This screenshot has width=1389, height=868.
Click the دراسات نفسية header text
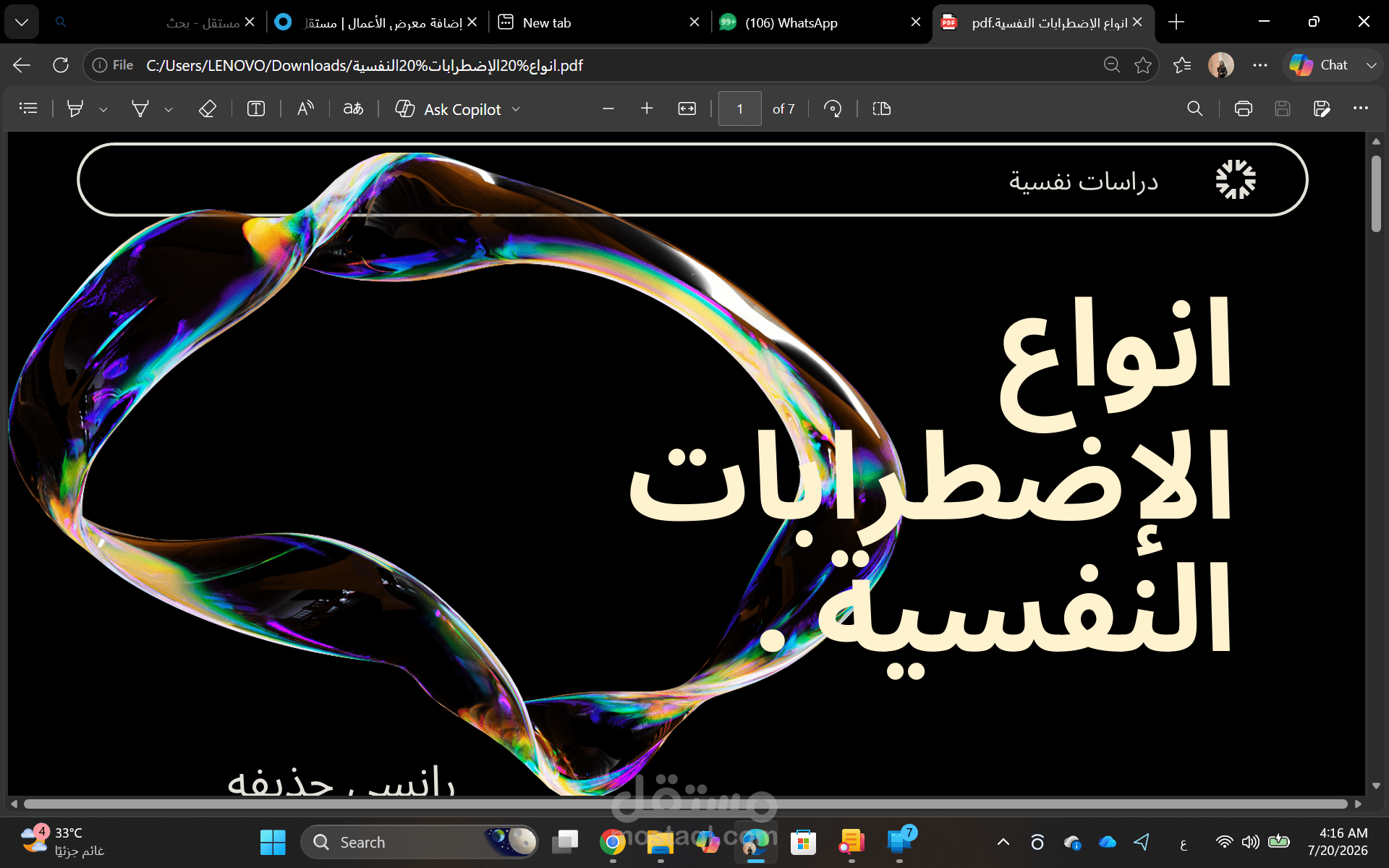tap(1084, 181)
